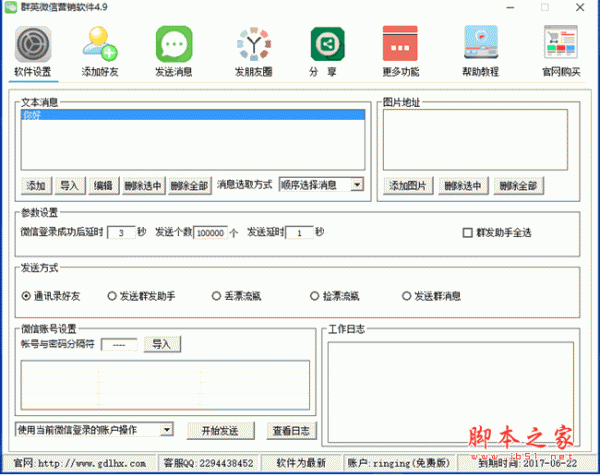Viewport: 600px width, 476px height.
Task: Click the 客服QQ 2294438452 status entry
Action: click(x=209, y=463)
